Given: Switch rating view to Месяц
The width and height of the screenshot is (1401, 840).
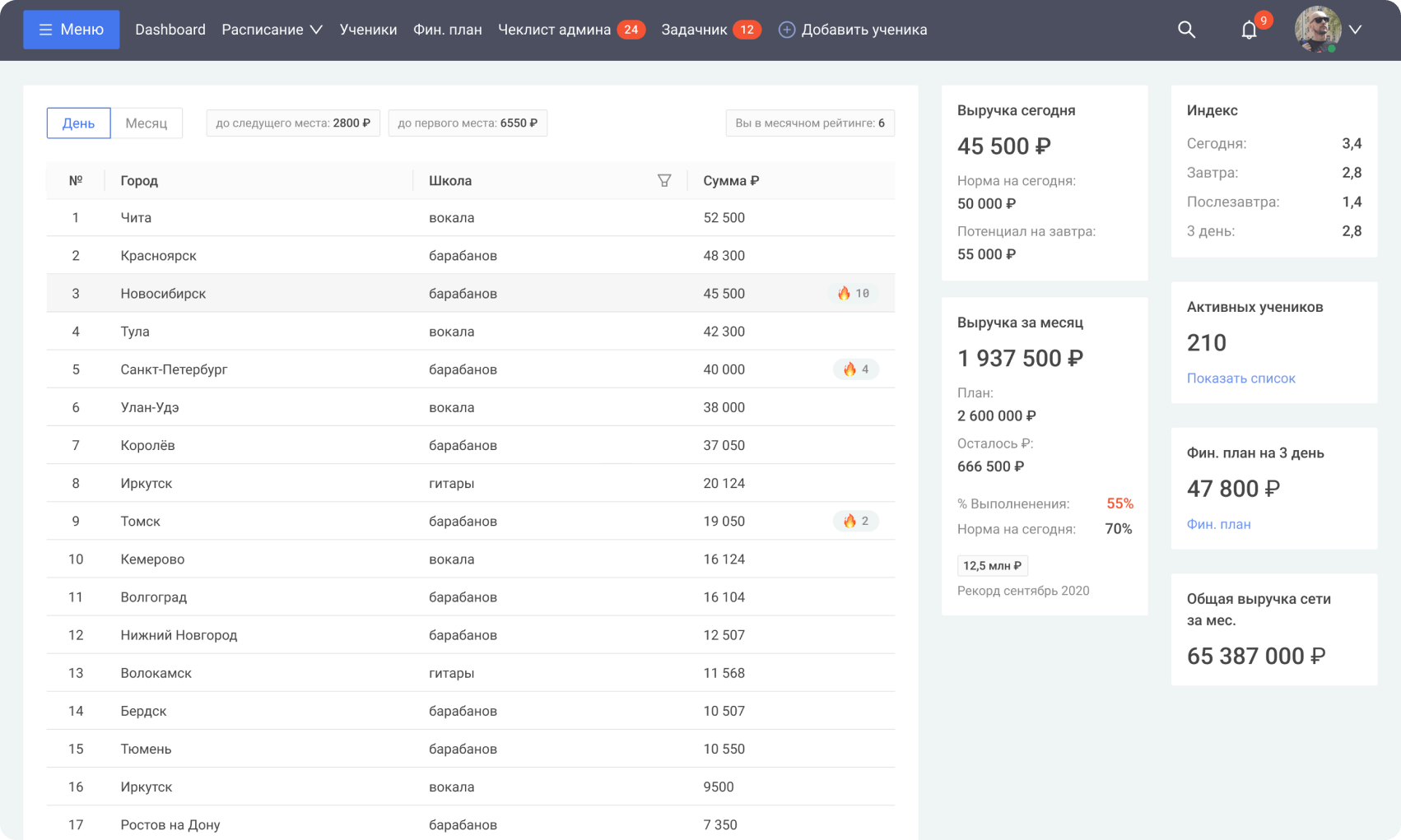Looking at the screenshot, I should [x=147, y=123].
